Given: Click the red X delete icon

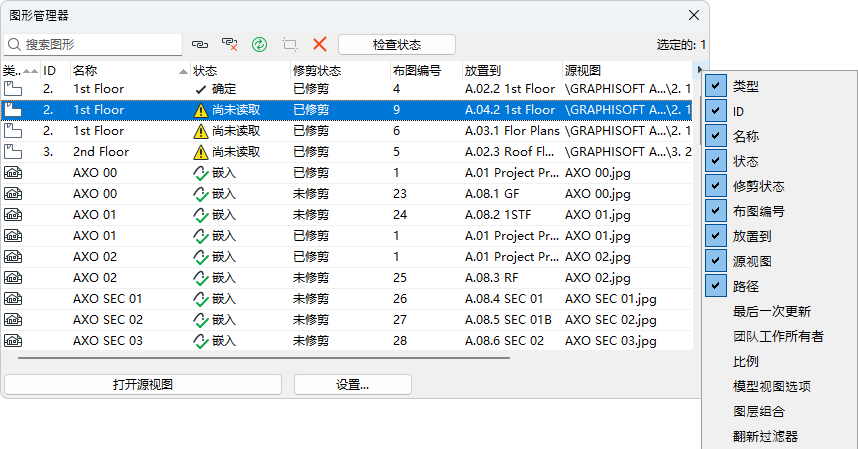Looking at the screenshot, I should pos(320,45).
